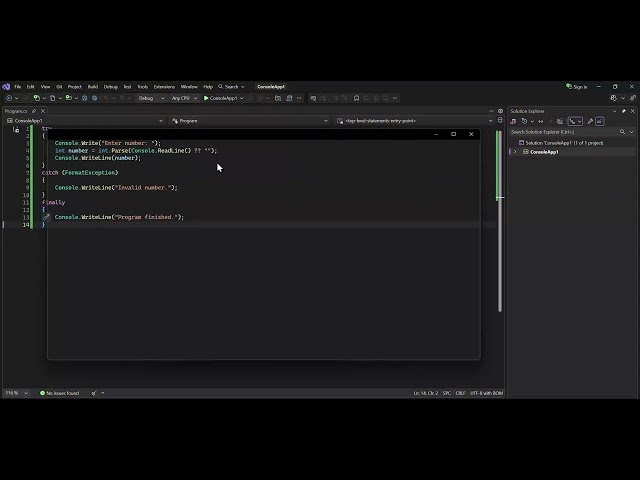
Task: Click the Search box in title bar
Action: (231, 87)
